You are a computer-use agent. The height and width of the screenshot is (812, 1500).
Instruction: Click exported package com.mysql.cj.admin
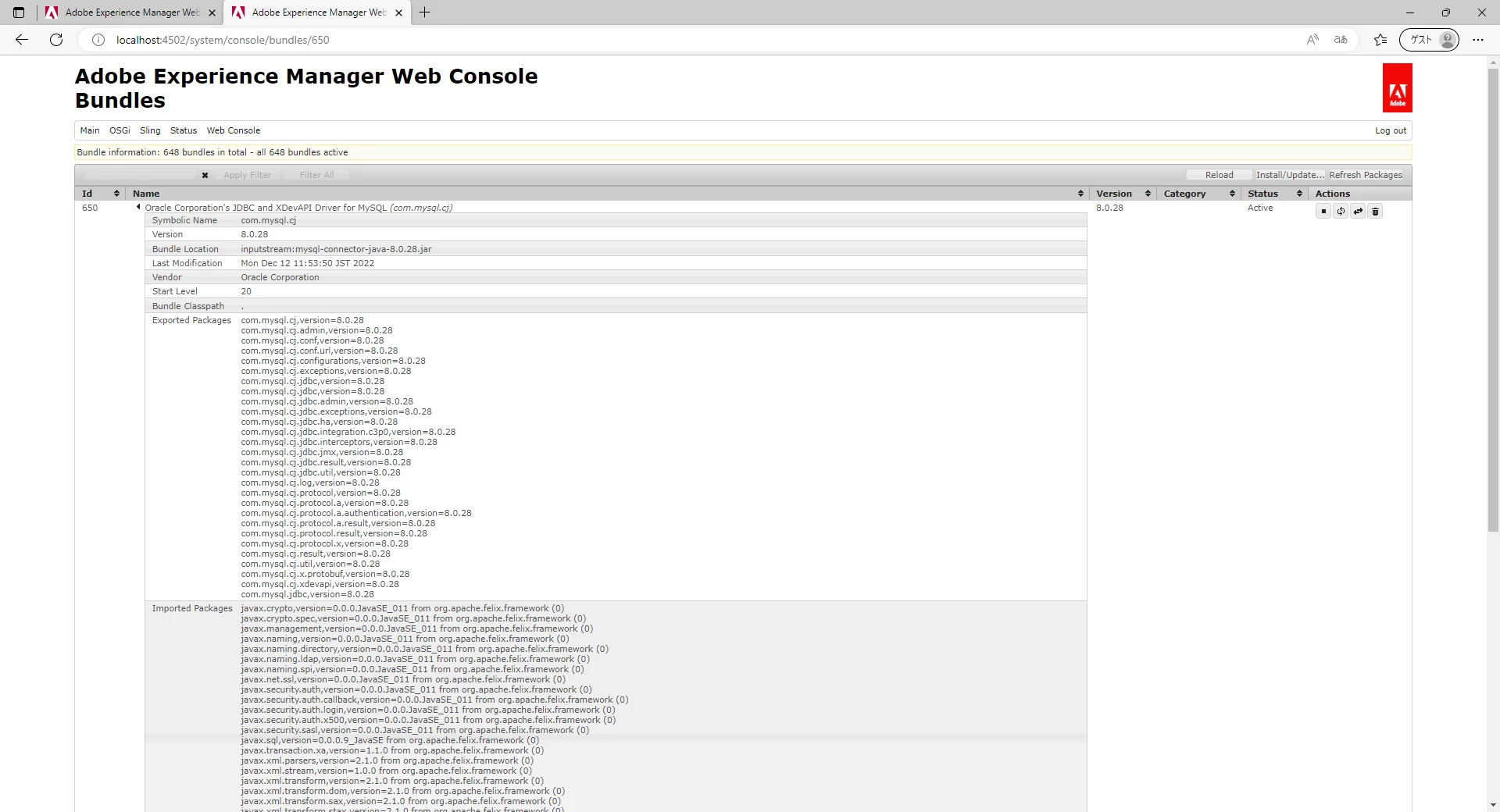[x=316, y=330]
